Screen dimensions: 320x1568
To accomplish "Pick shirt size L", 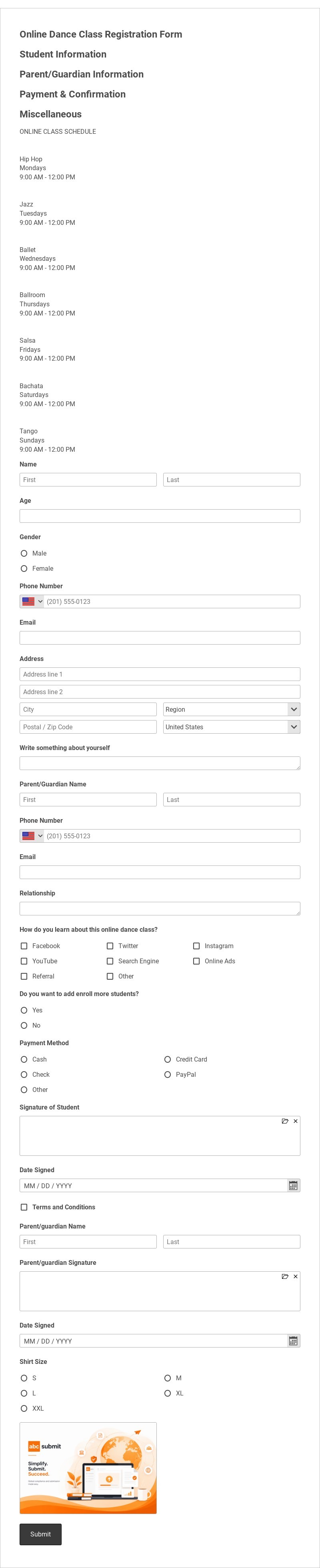I will tap(24, 1393).
